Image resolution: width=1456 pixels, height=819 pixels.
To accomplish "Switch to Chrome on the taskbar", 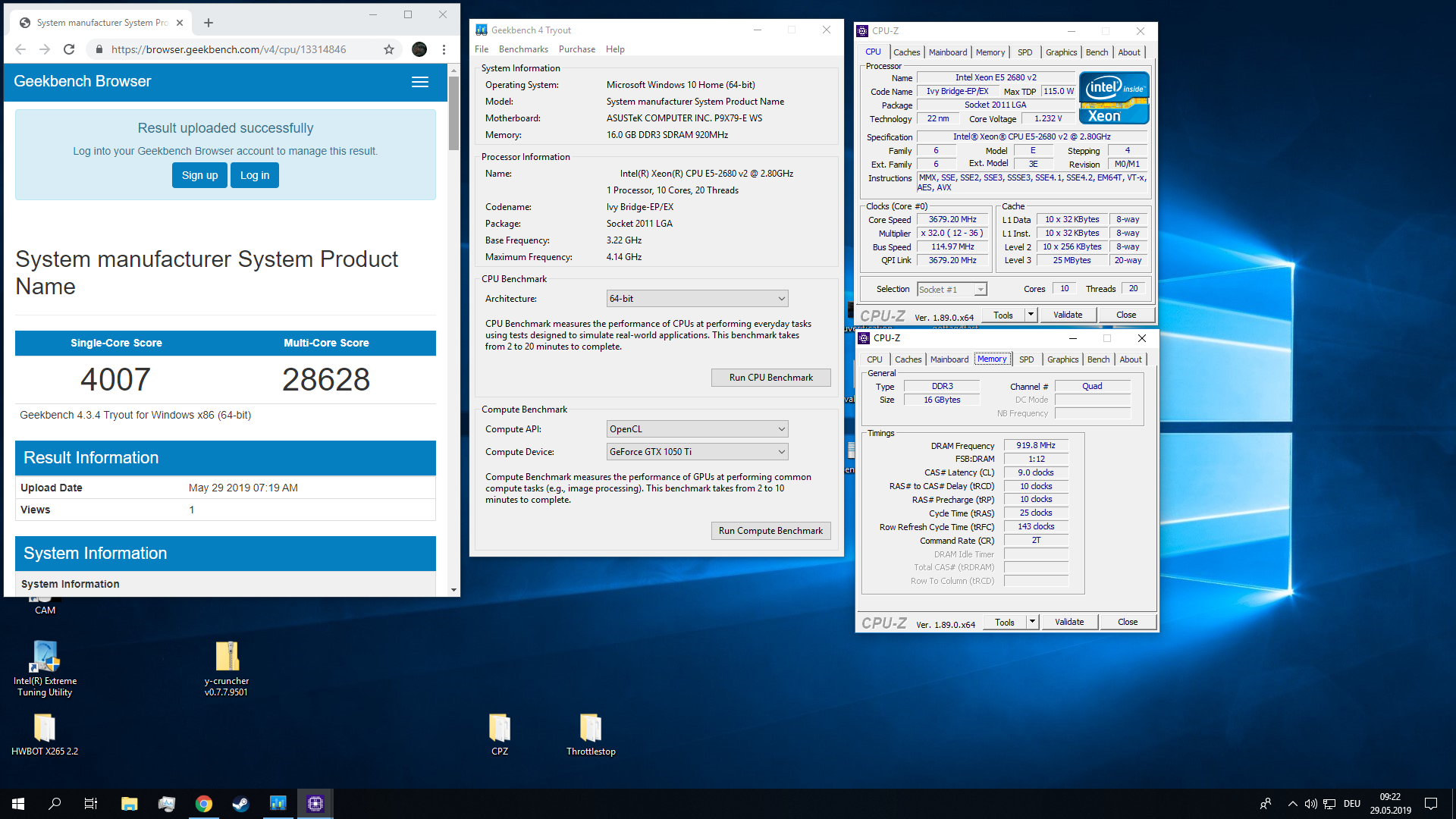I will 204,804.
